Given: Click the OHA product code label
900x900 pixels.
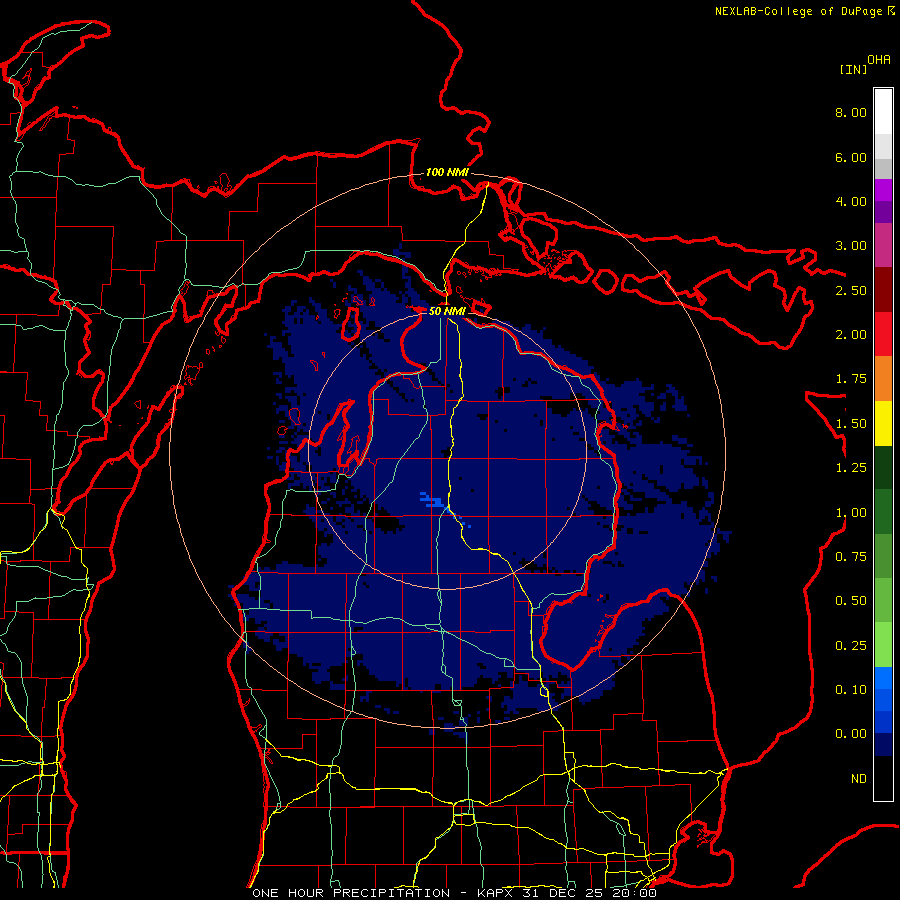Looking at the screenshot, I should click(x=879, y=60).
